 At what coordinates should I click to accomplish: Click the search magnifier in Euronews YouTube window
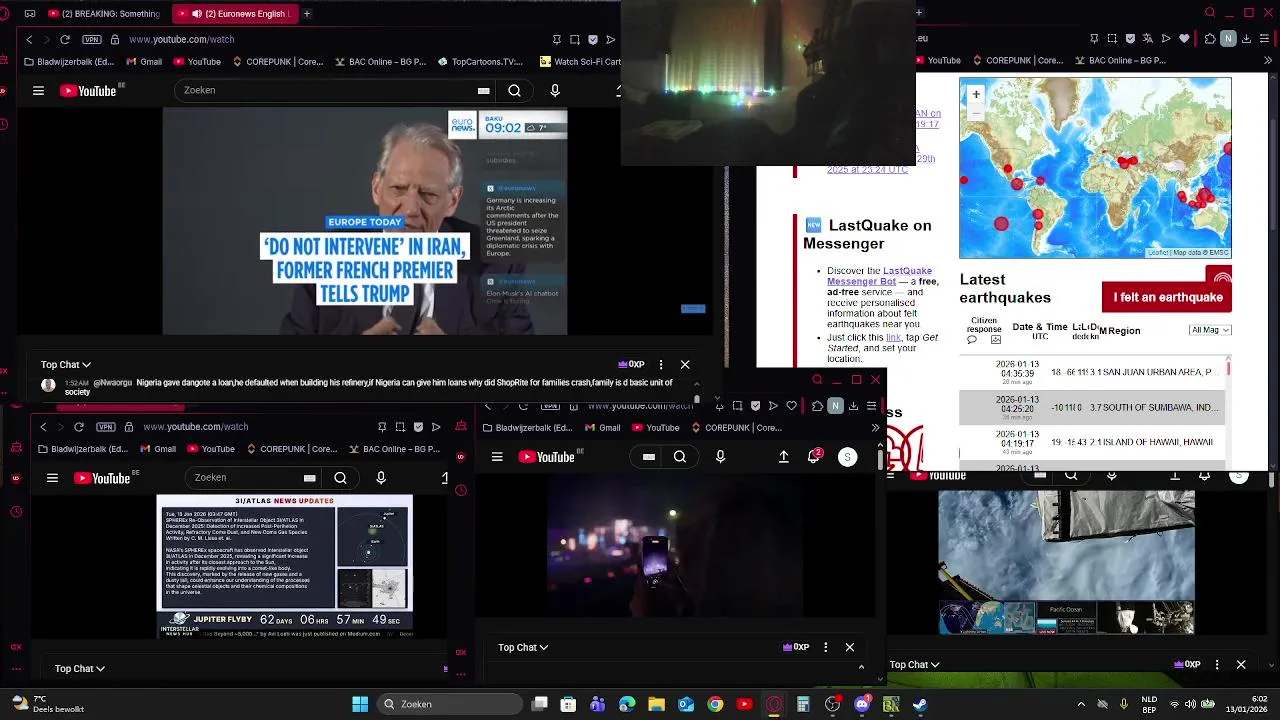click(514, 91)
